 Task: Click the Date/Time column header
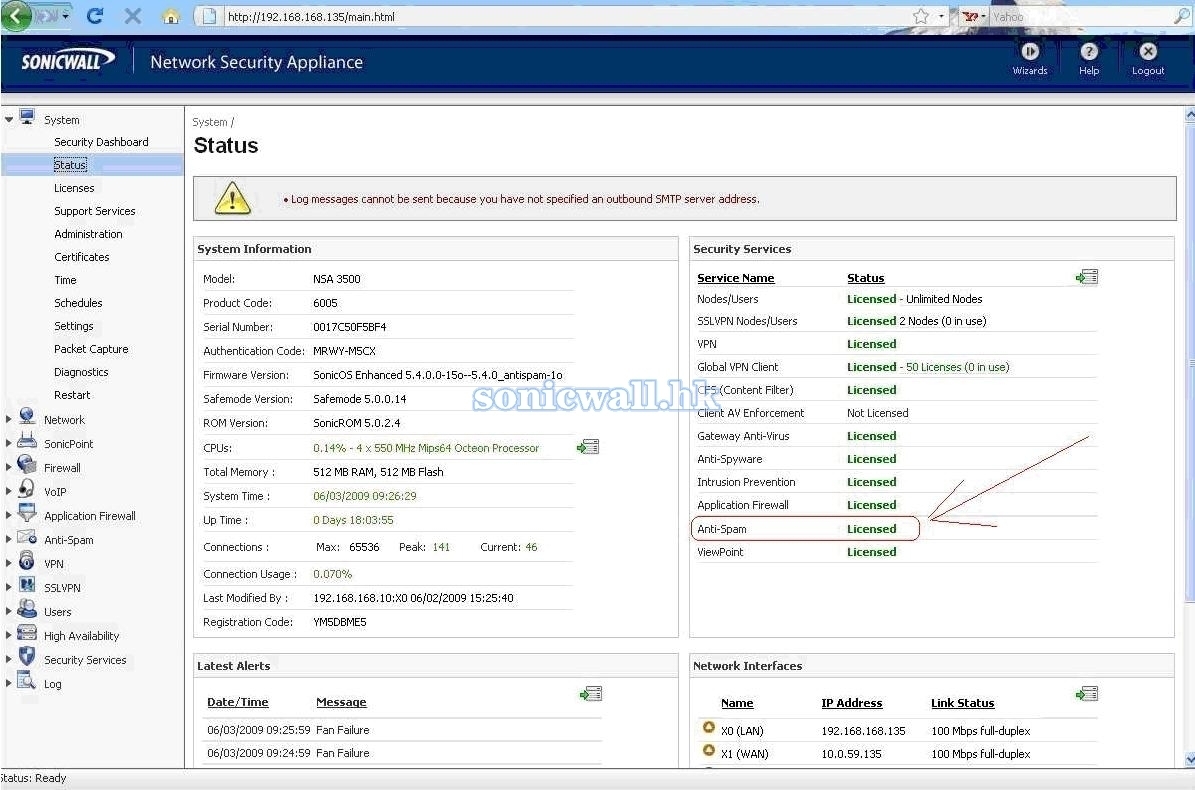[x=238, y=702]
